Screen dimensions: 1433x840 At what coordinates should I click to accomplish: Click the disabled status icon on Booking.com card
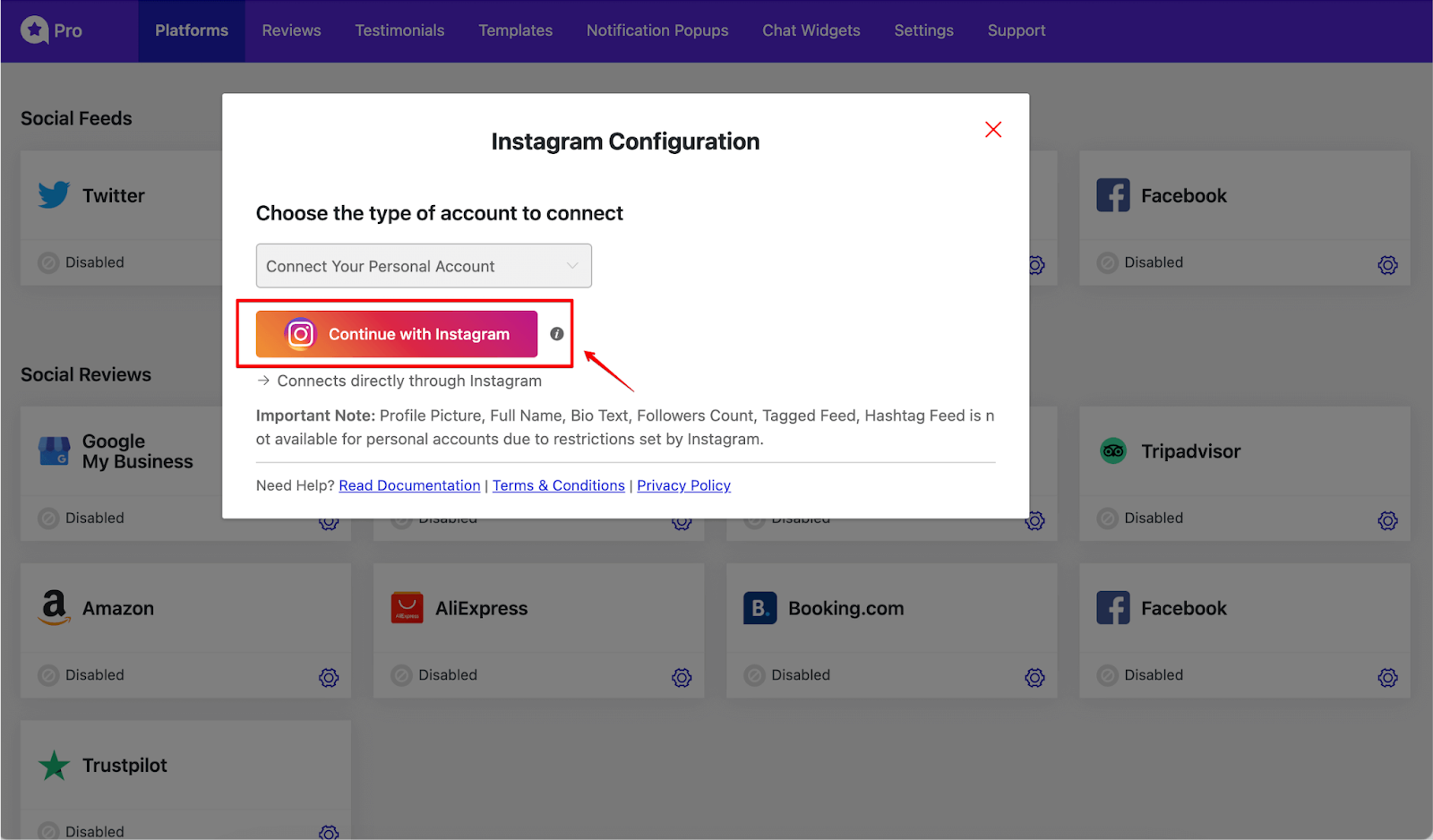tap(754, 675)
